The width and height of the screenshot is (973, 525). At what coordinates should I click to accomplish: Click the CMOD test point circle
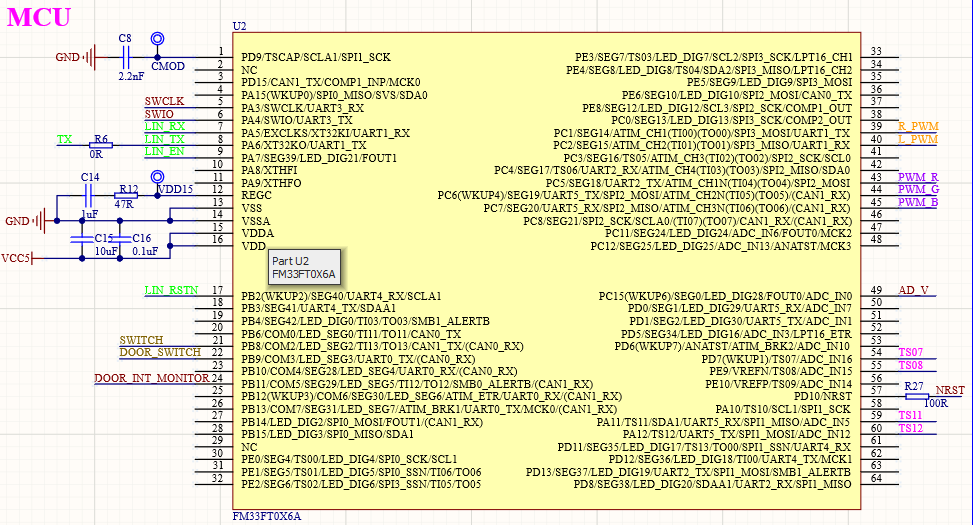pos(157,40)
